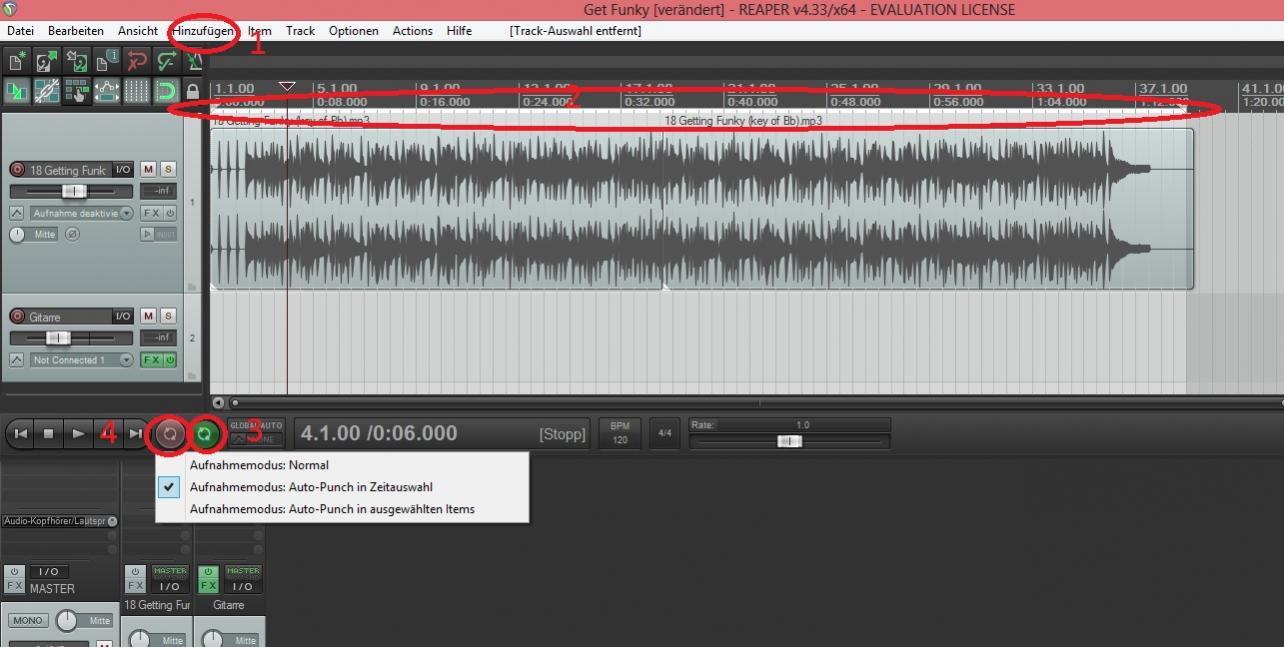
Task: Click the green Redo toolbar icon
Action: (165, 62)
